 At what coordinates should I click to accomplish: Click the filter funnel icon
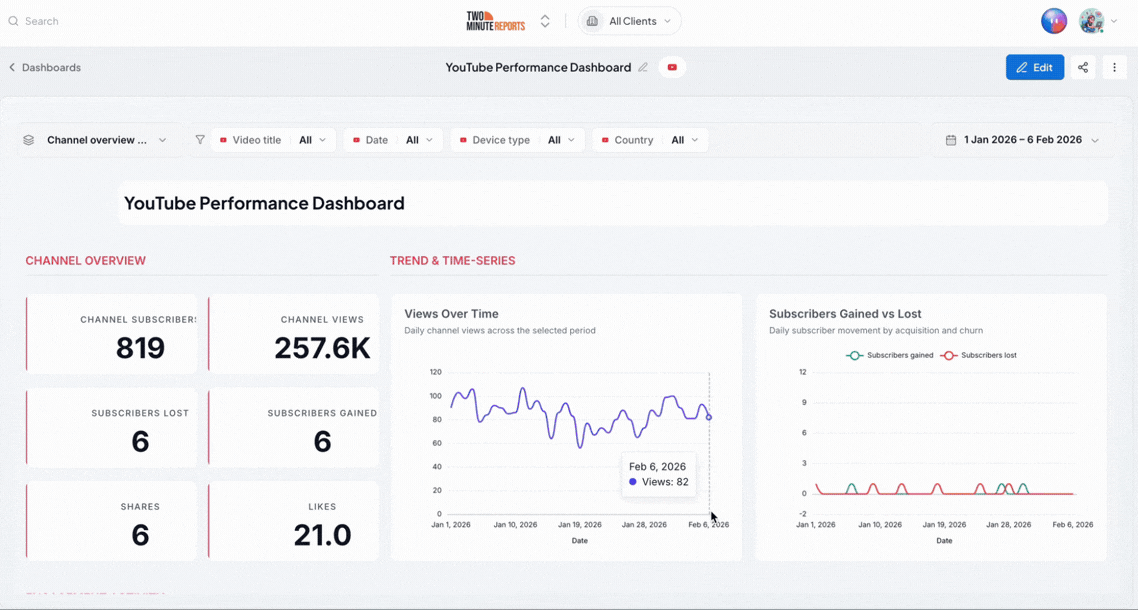[200, 139]
